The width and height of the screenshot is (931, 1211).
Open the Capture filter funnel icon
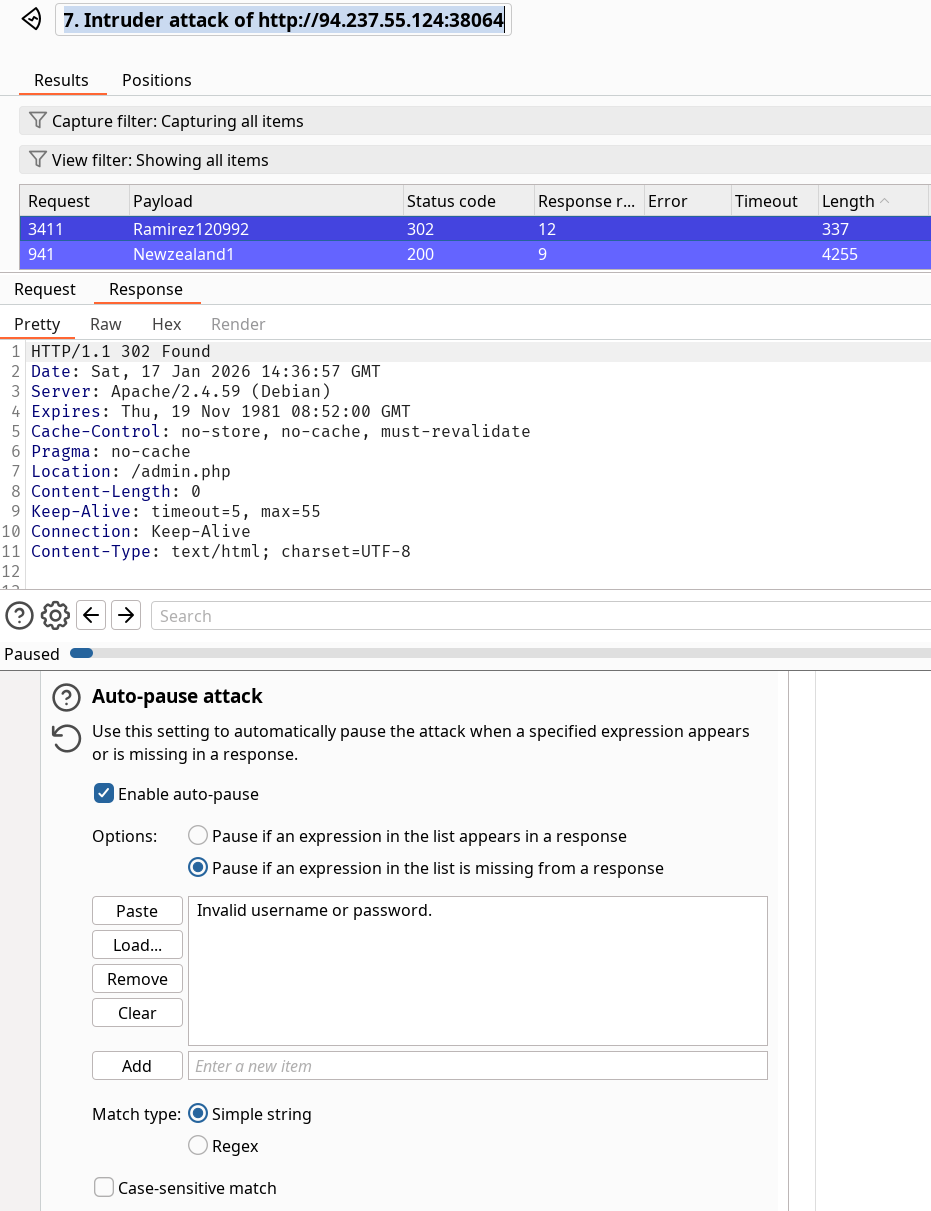(x=38, y=121)
